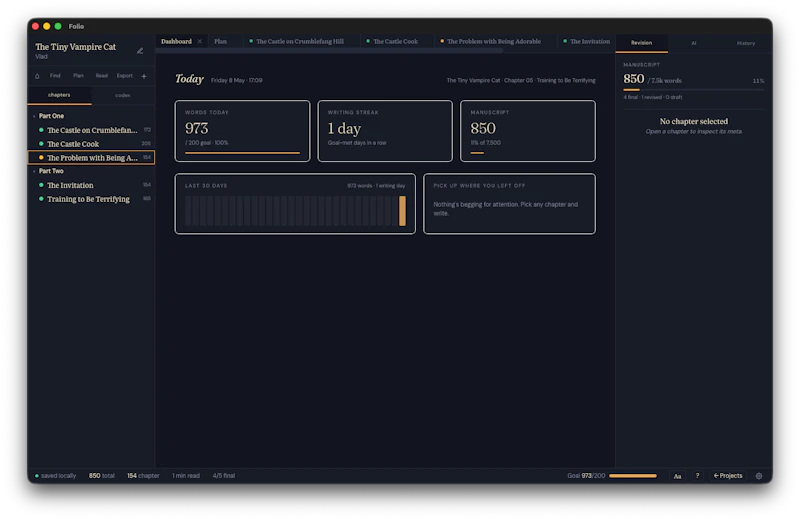The height and width of the screenshot is (520, 800).
Task: Close the Dashboard tab with its X
Action: (x=199, y=41)
